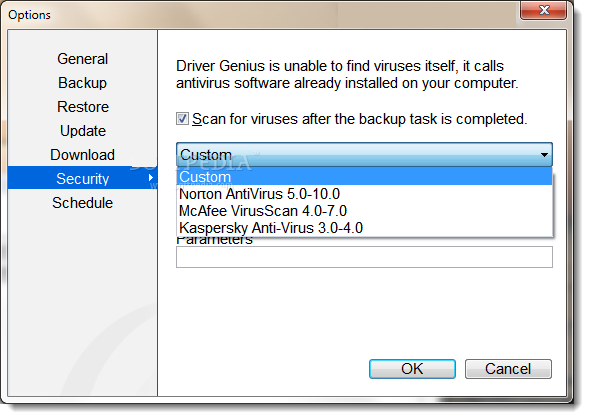Image resolution: width=589 pixels, height=419 pixels.
Task: Select the Restore section
Action: 83,107
